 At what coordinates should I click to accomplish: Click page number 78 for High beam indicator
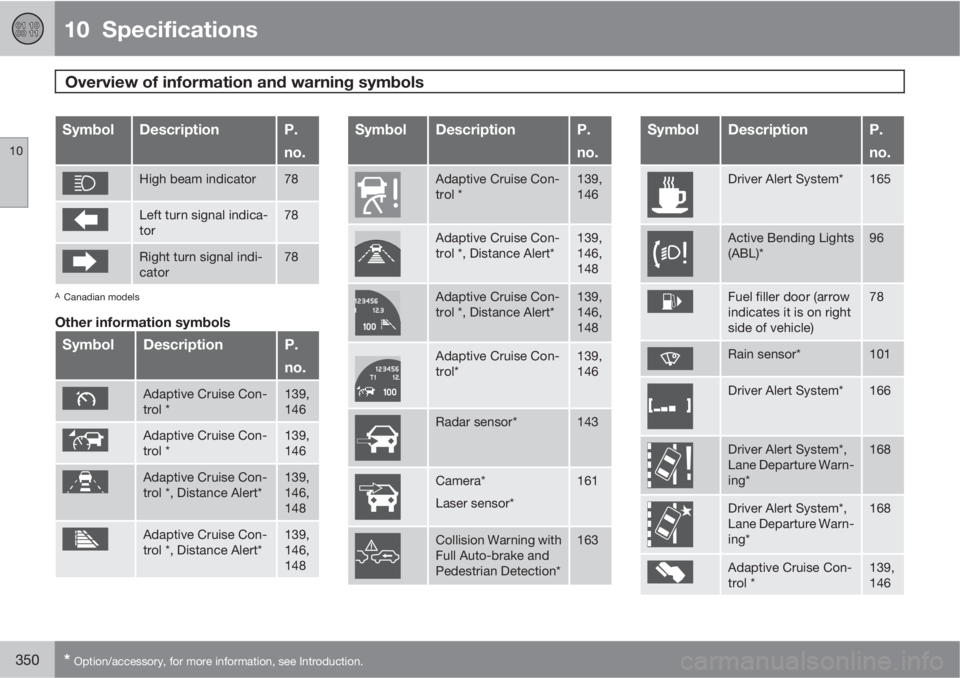coord(291,179)
